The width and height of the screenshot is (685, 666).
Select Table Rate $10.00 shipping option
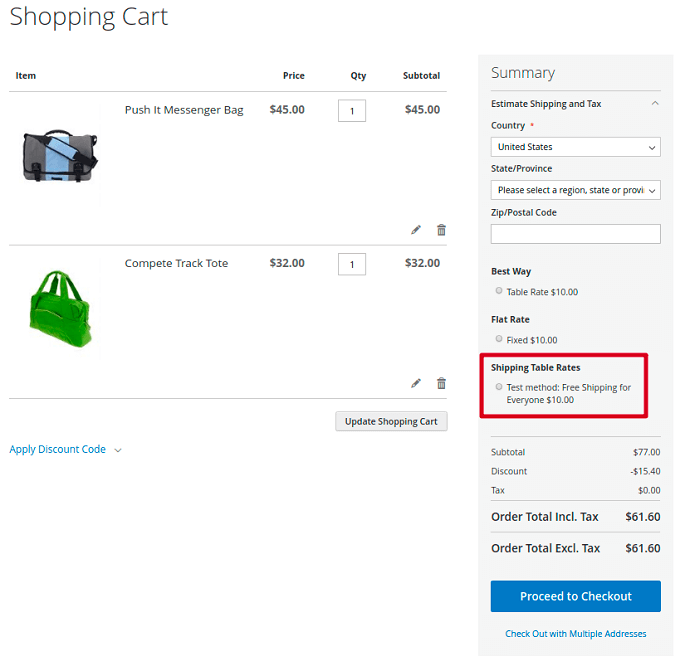[x=499, y=291]
